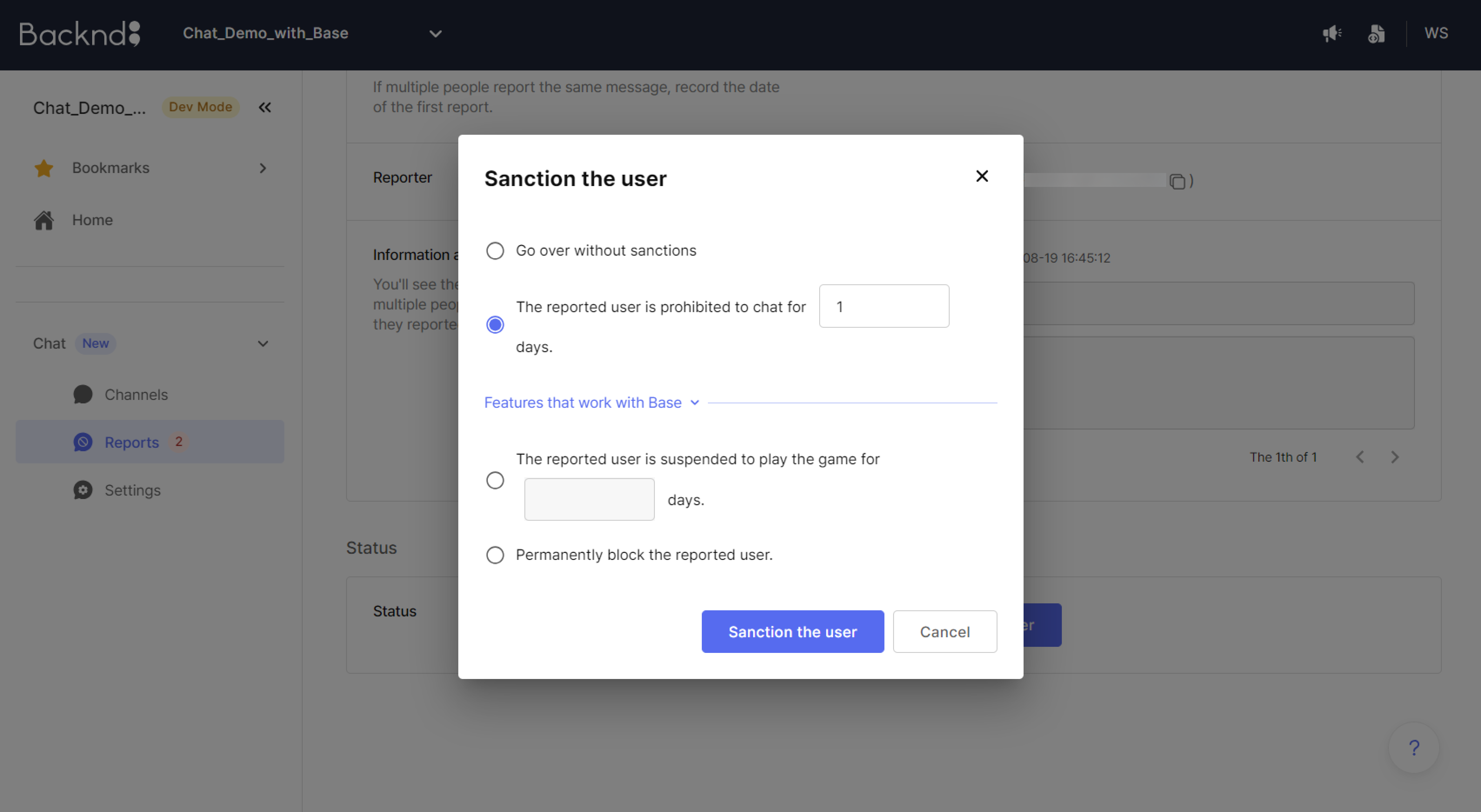The height and width of the screenshot is (812, 1481).
Task: Click the Channels speech bubble icon
Action: click(x=83, y=394)
